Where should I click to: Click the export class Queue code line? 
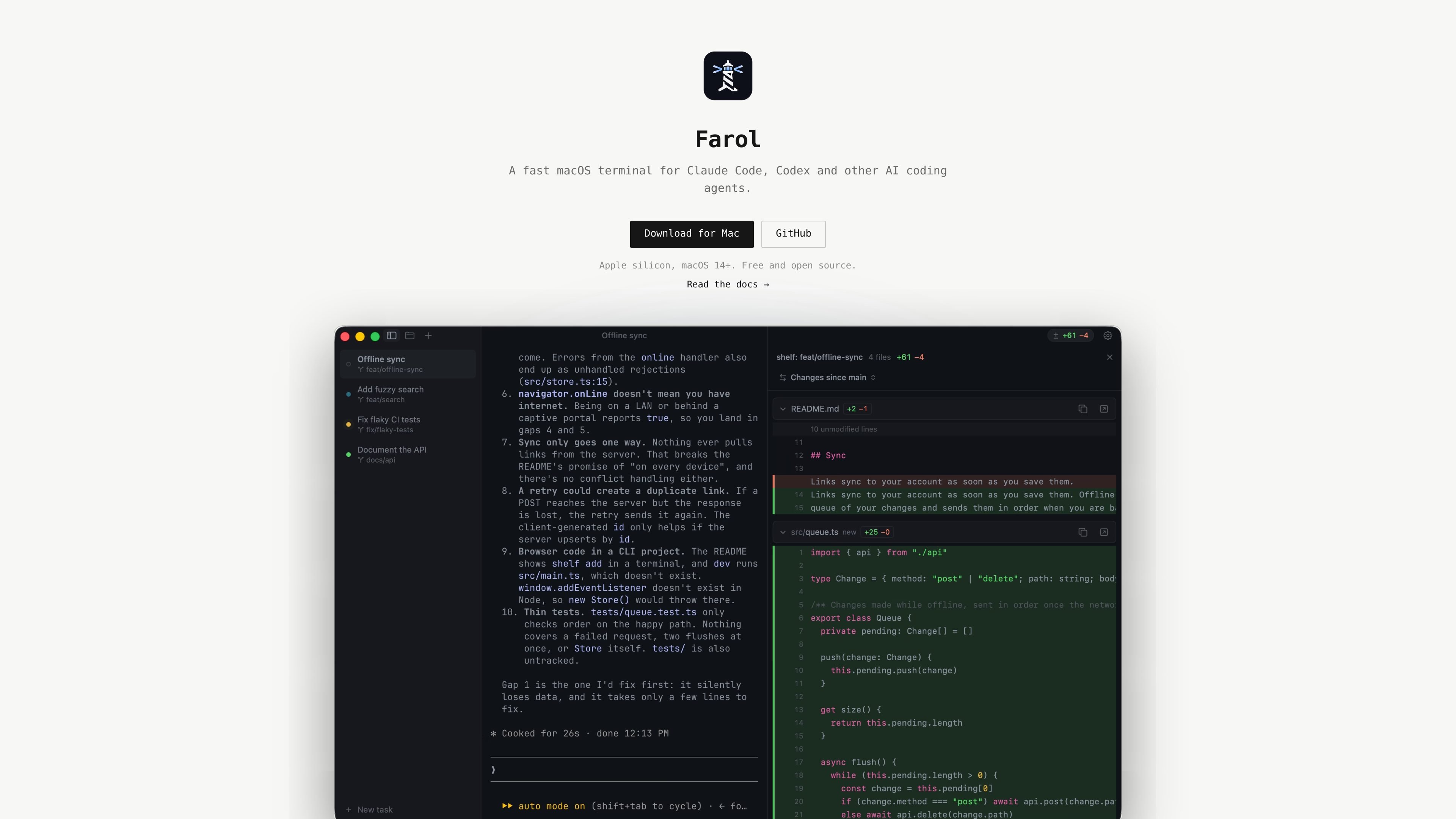coord(861,618)
